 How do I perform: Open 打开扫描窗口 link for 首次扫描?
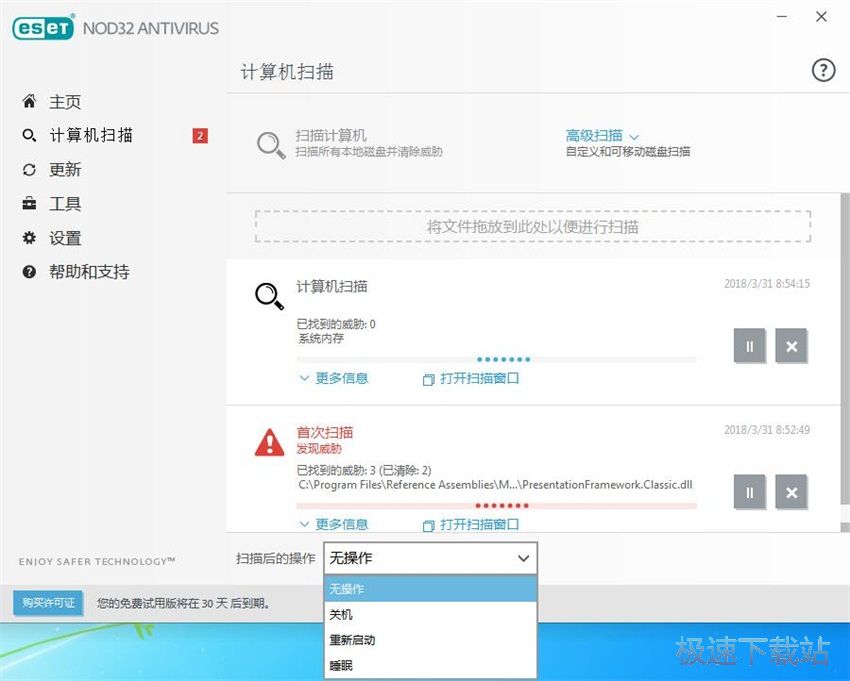pos(479,524)
